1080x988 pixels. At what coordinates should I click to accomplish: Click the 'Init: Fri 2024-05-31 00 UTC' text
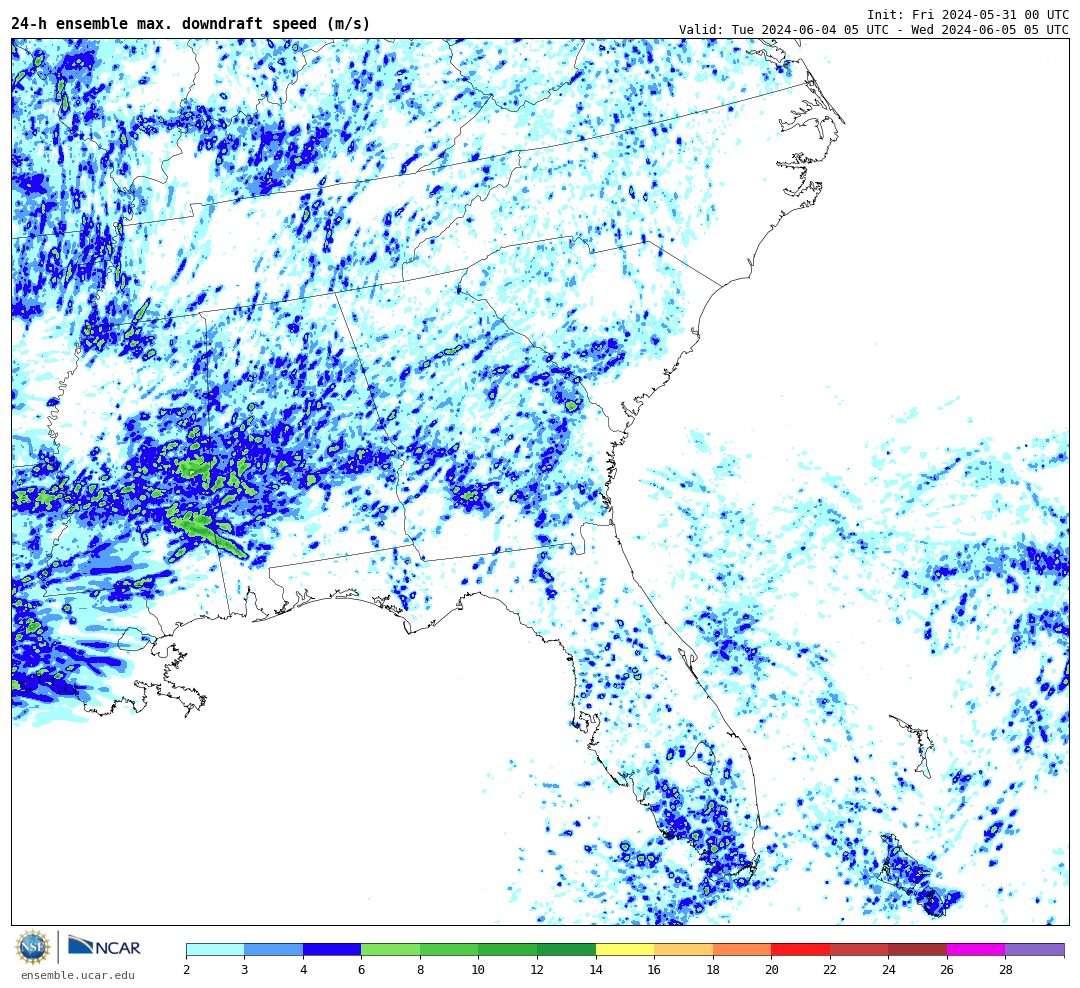(968, 14)
